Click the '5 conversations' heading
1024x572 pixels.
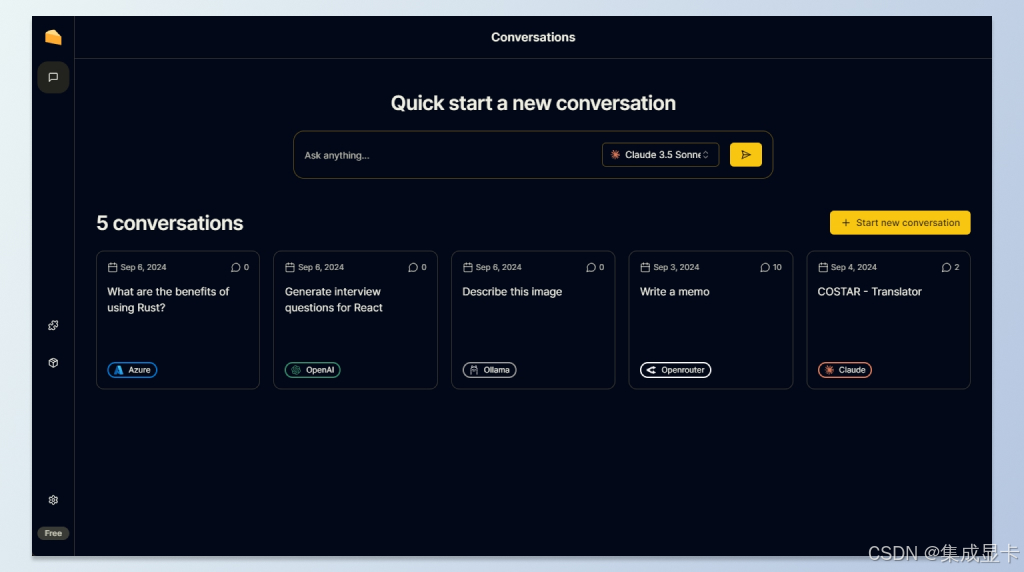[x=170, y=223]
